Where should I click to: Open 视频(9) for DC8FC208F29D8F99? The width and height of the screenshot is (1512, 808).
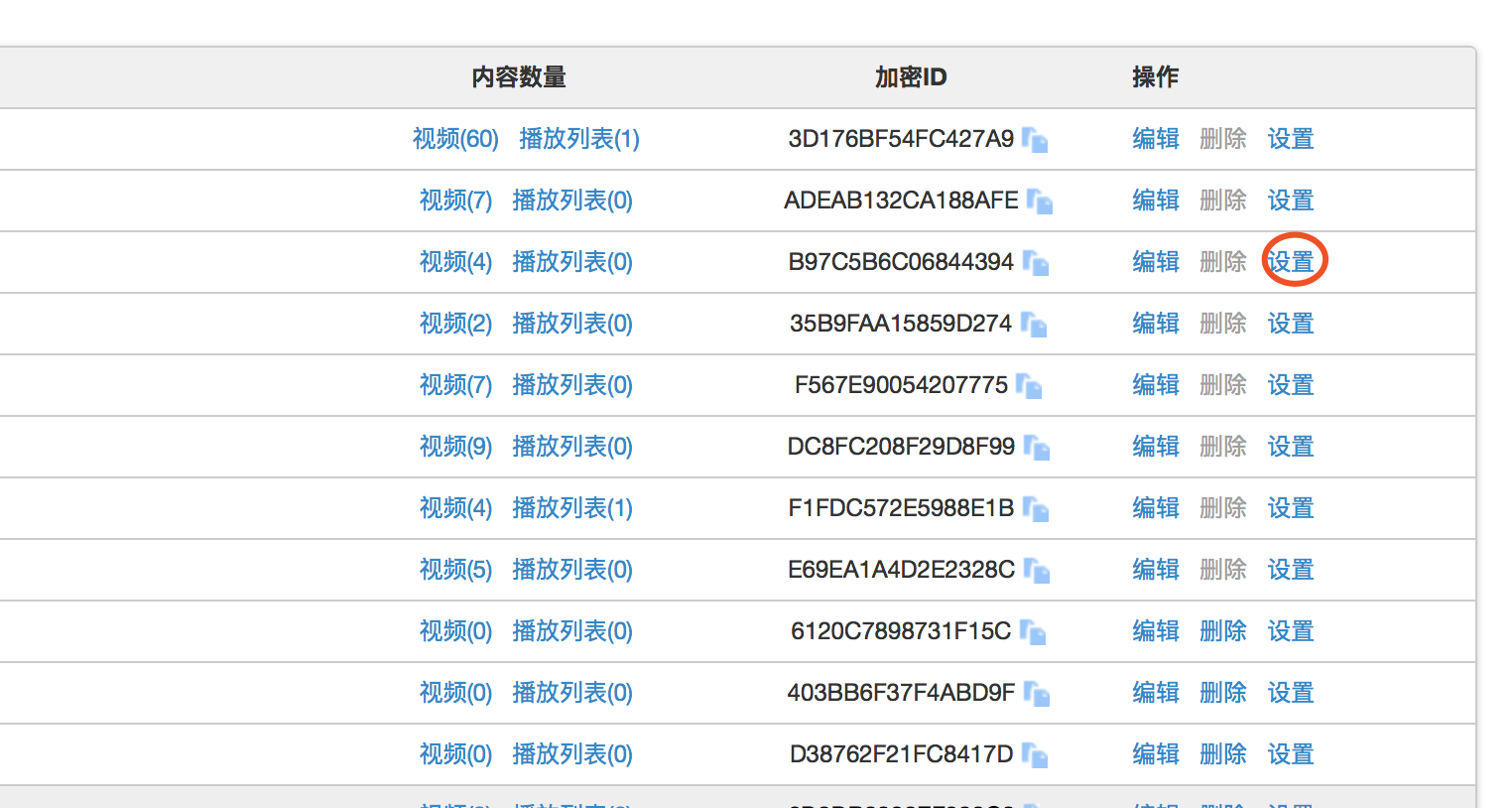455,447
